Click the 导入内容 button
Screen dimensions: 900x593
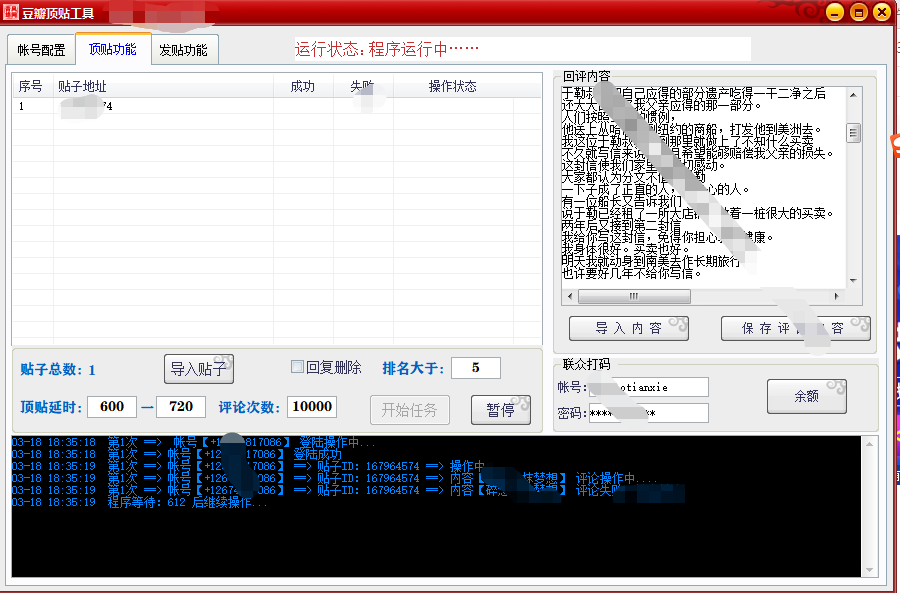pyautogui.click(x=628, y=328)
